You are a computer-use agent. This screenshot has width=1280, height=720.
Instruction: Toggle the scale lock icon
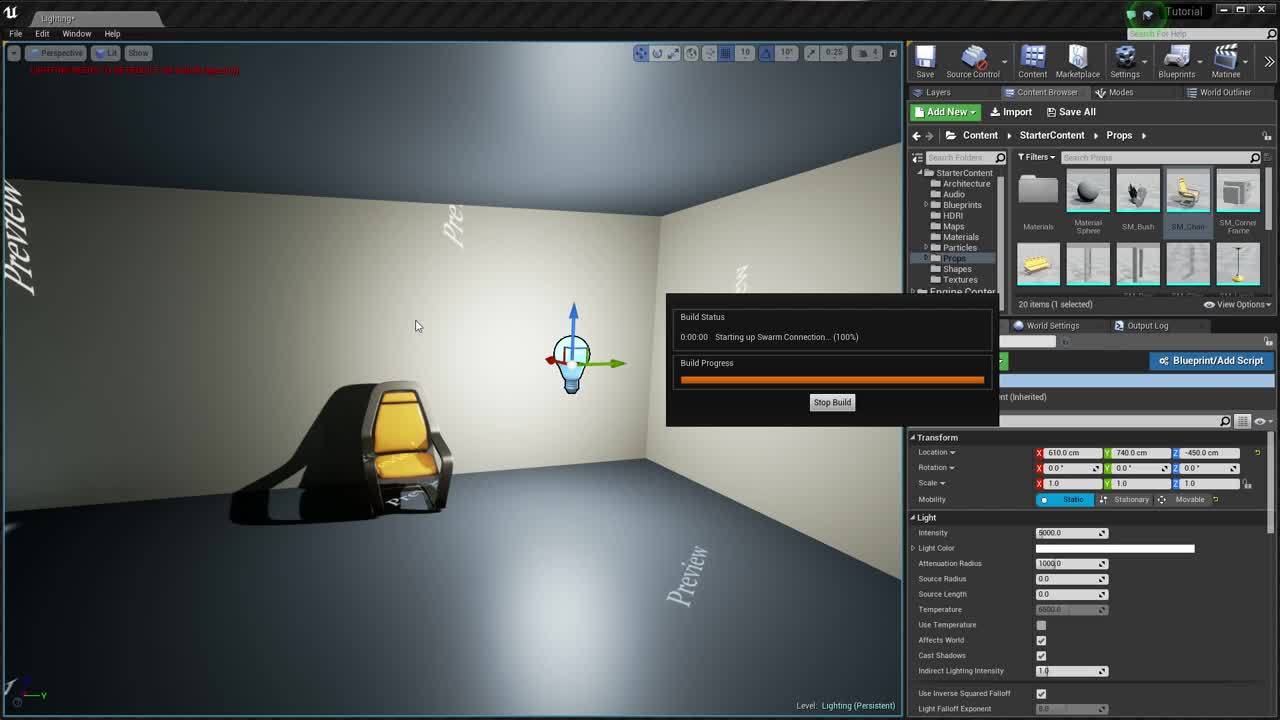1247,484
